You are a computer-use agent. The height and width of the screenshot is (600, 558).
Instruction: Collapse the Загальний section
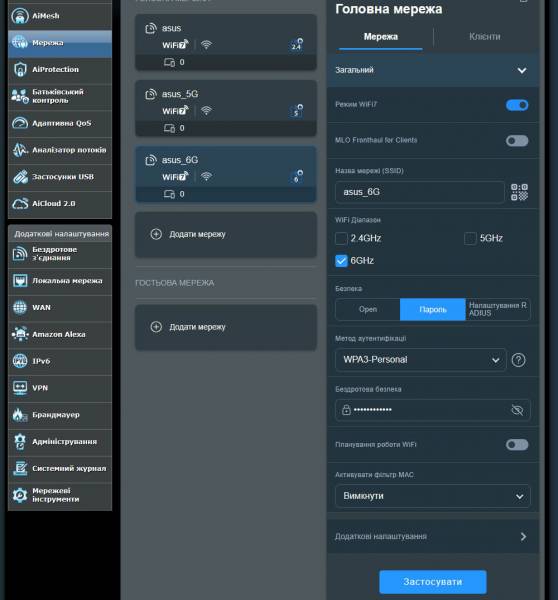pos(433,70)
